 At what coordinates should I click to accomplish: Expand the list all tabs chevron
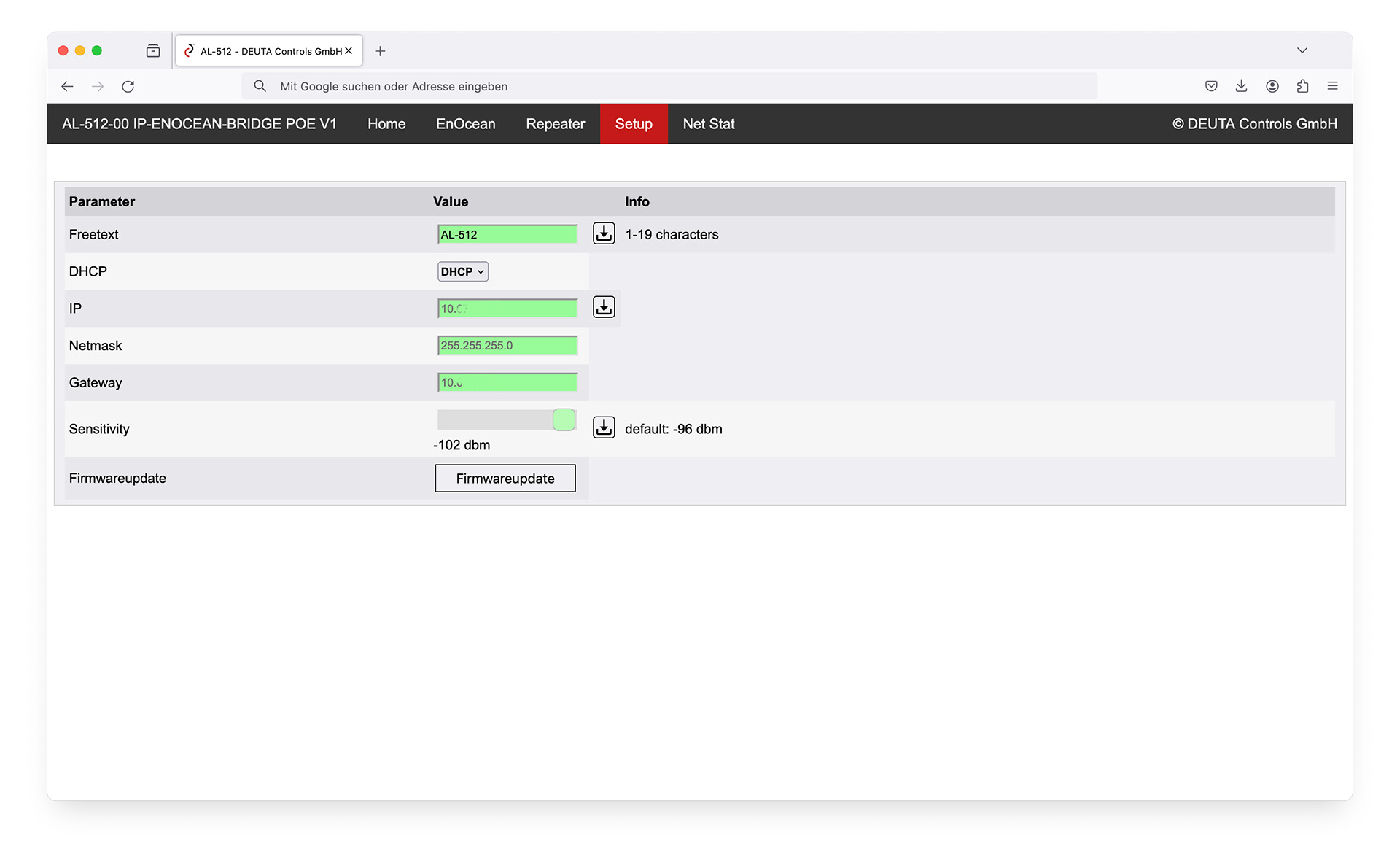[x=1302, y=50]
